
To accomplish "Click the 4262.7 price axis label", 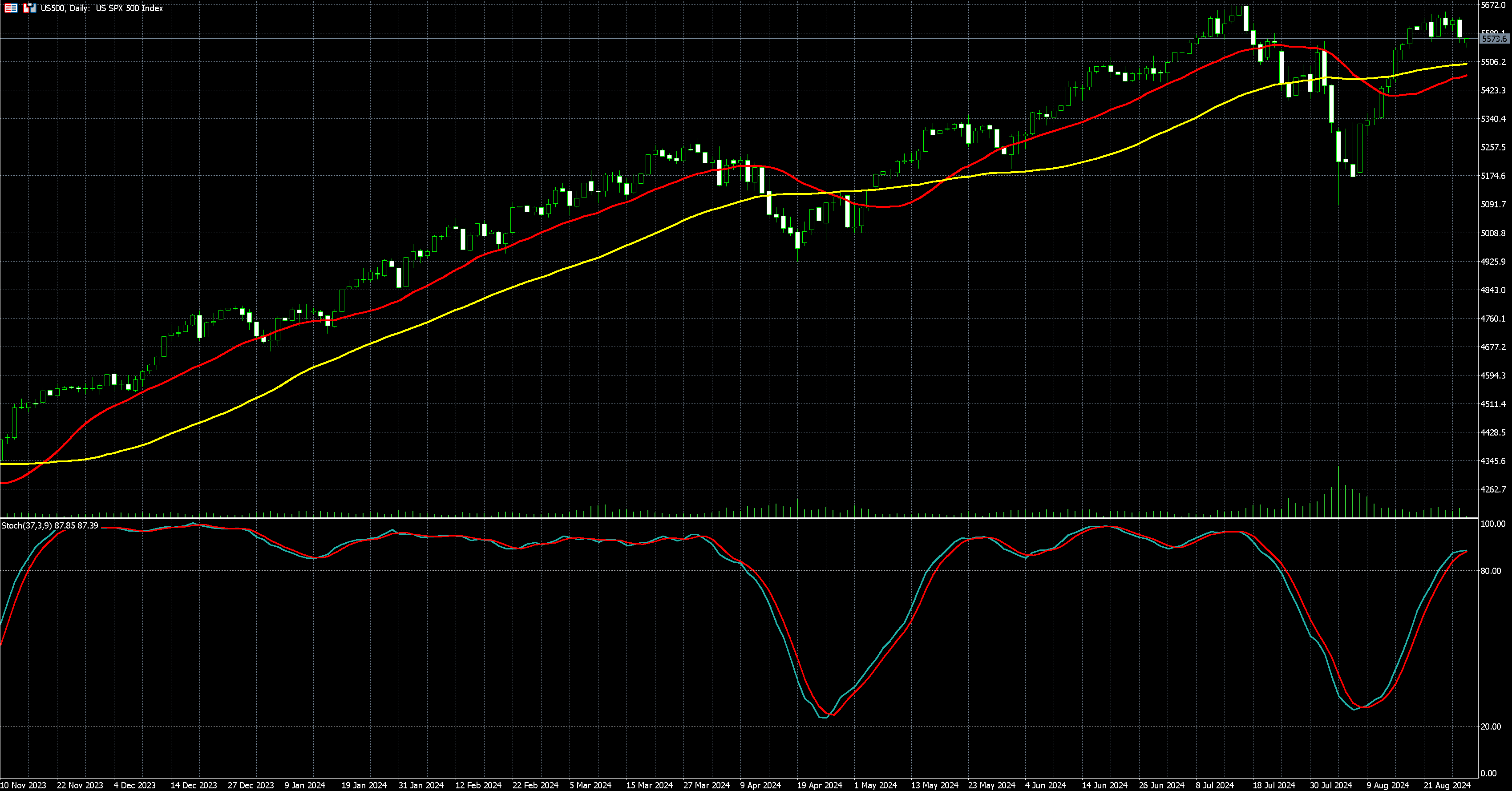I will 1492,489.
